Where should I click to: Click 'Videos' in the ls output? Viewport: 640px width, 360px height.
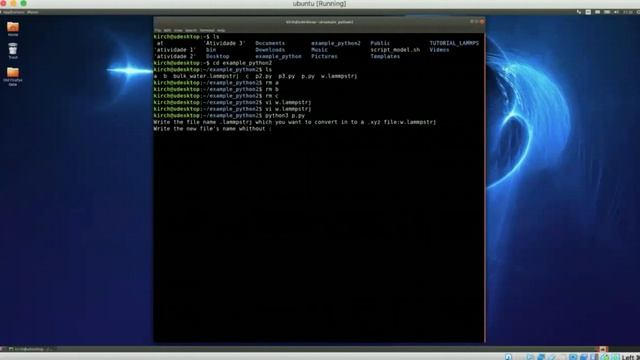click(439, 50)
